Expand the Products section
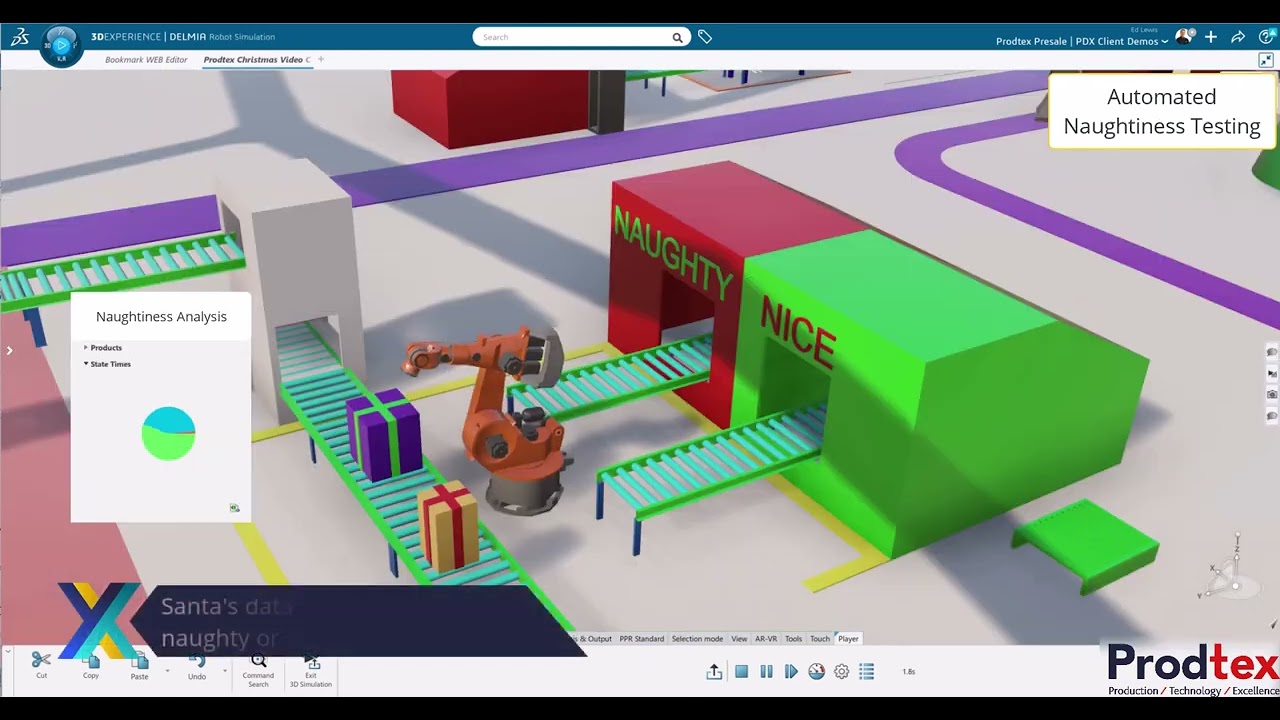Screen dimensions: 1280x720 pyautogui.click(x=103, y=348)
